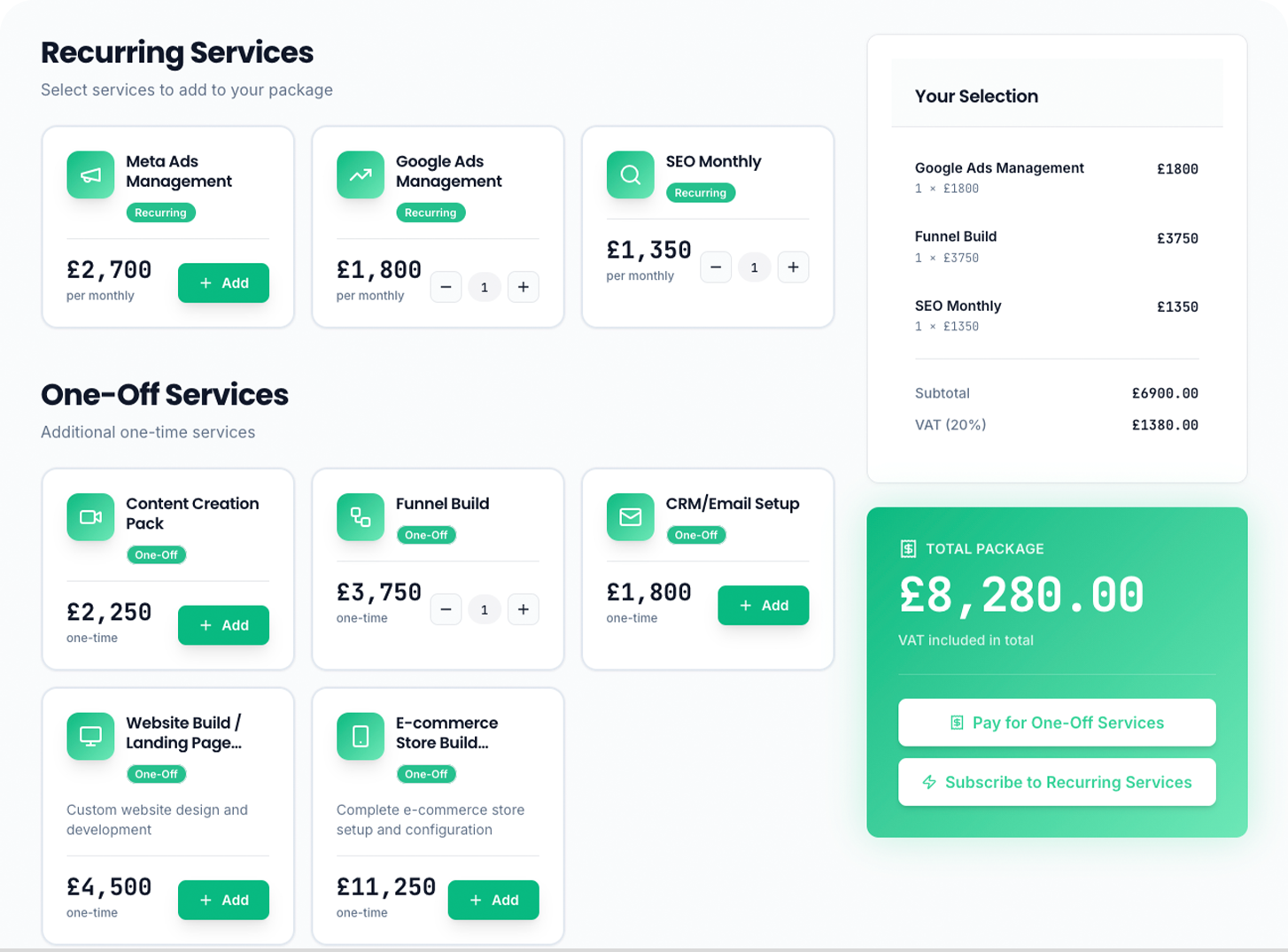Screen dimensions: 1288x952
Task: Click the Google Ads trending arrow icon
Action: pyautogui.click(x=361, y=174)
